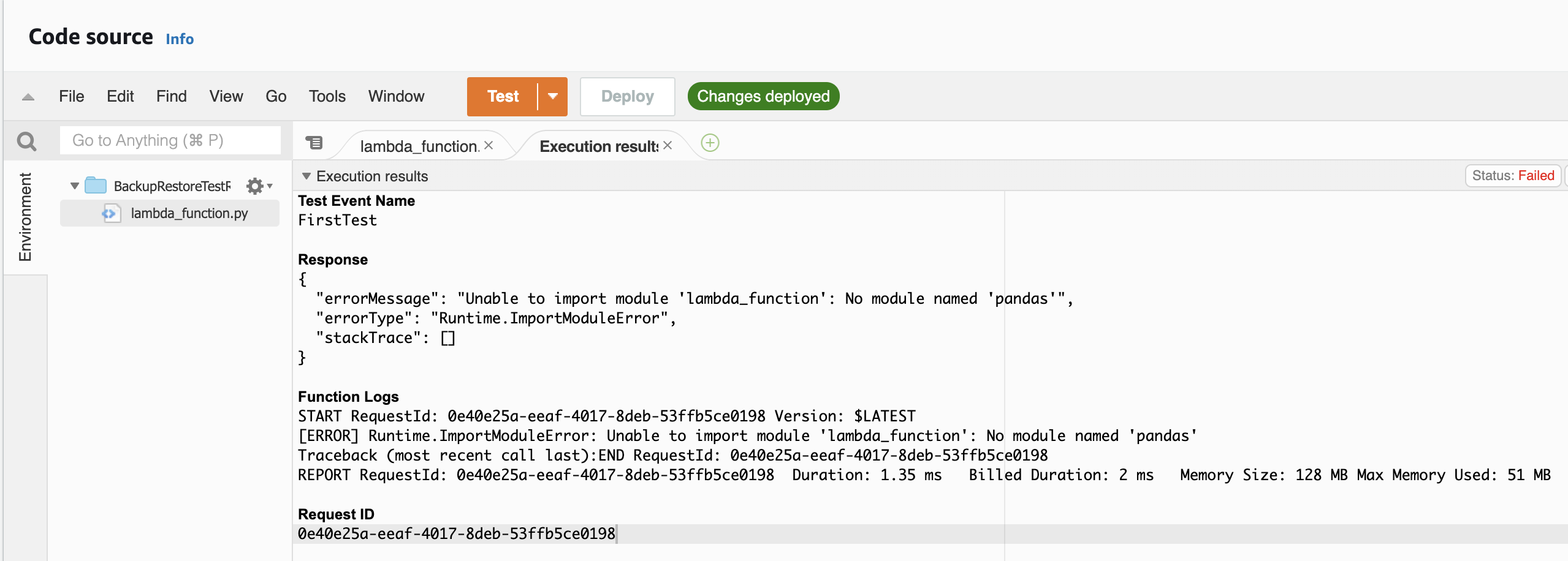Open the Tools menu
1568x561 pixels.
(327, 97)
